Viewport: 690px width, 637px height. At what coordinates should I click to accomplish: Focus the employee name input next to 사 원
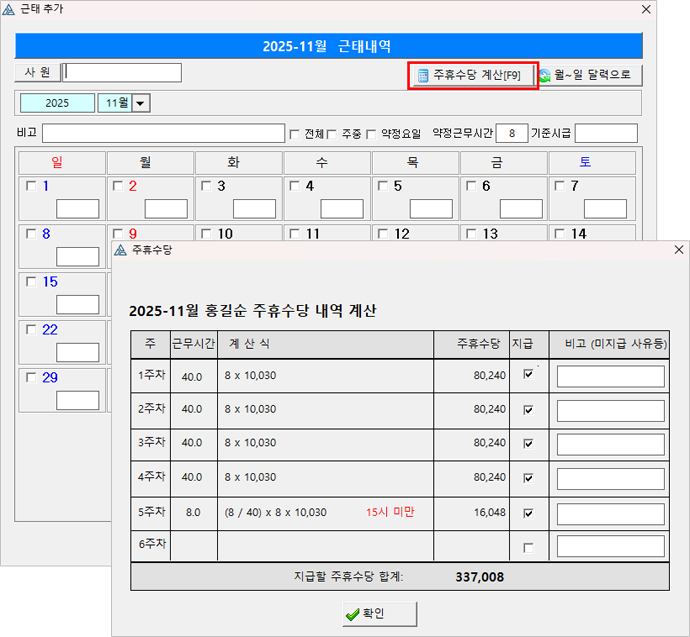coord(122,73)
